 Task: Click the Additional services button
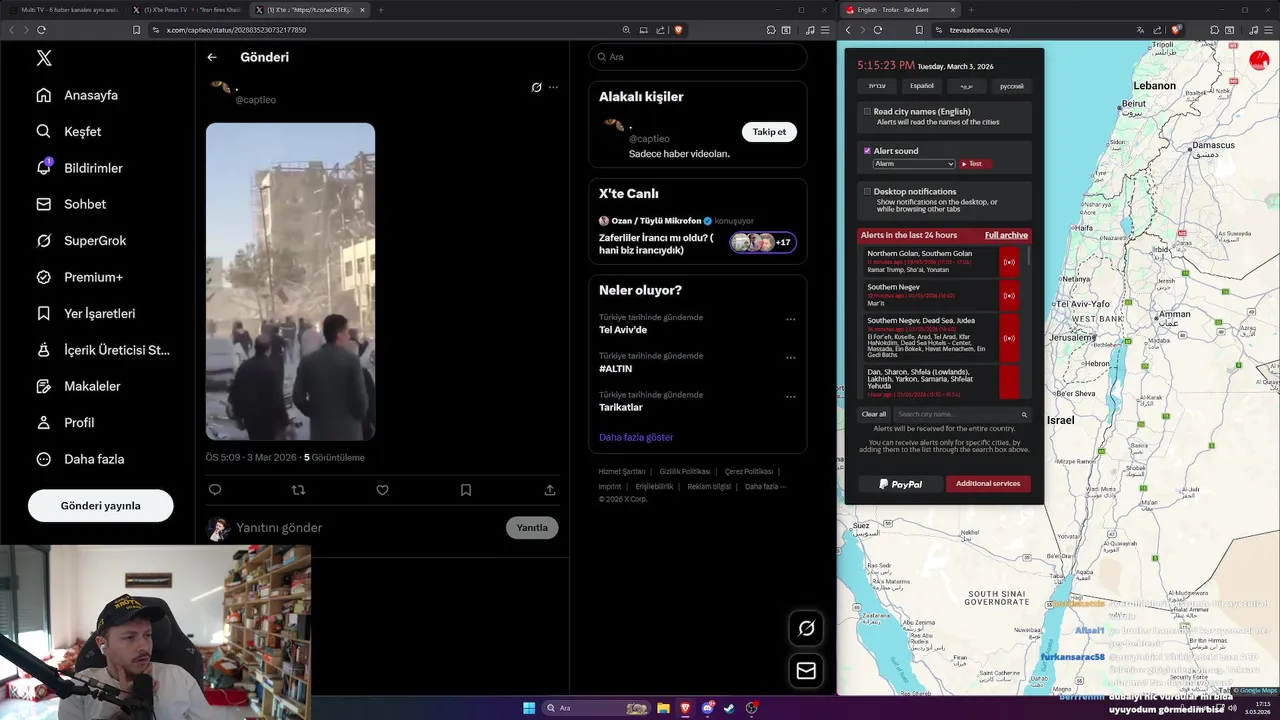point(988,484)
